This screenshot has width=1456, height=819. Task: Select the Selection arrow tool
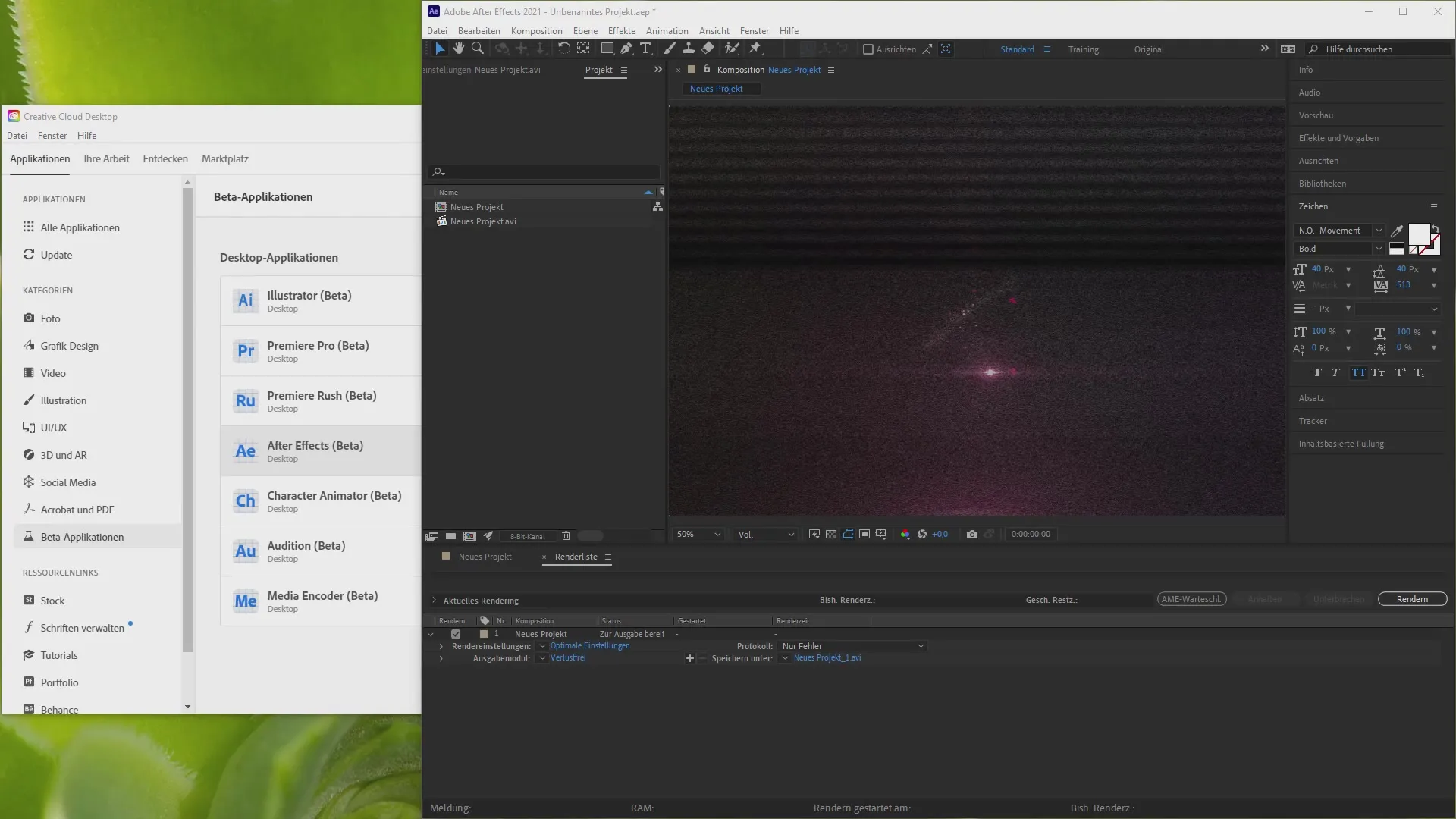coord(440,49)
